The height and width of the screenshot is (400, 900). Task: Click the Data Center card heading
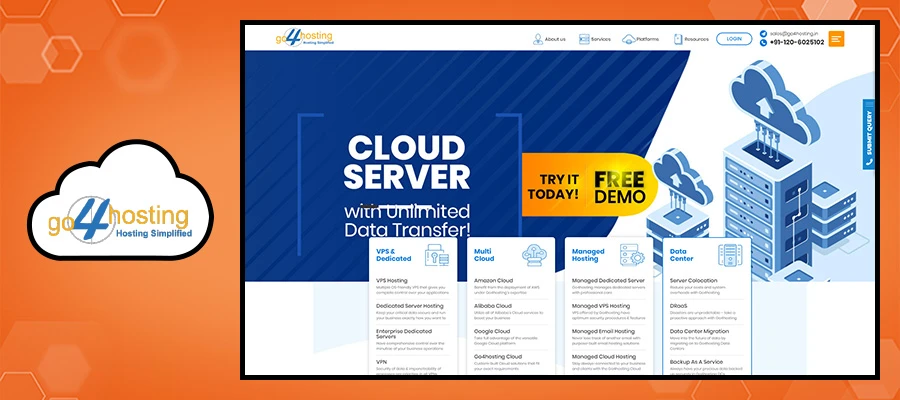pyautogui.click(x=681, y=255)
